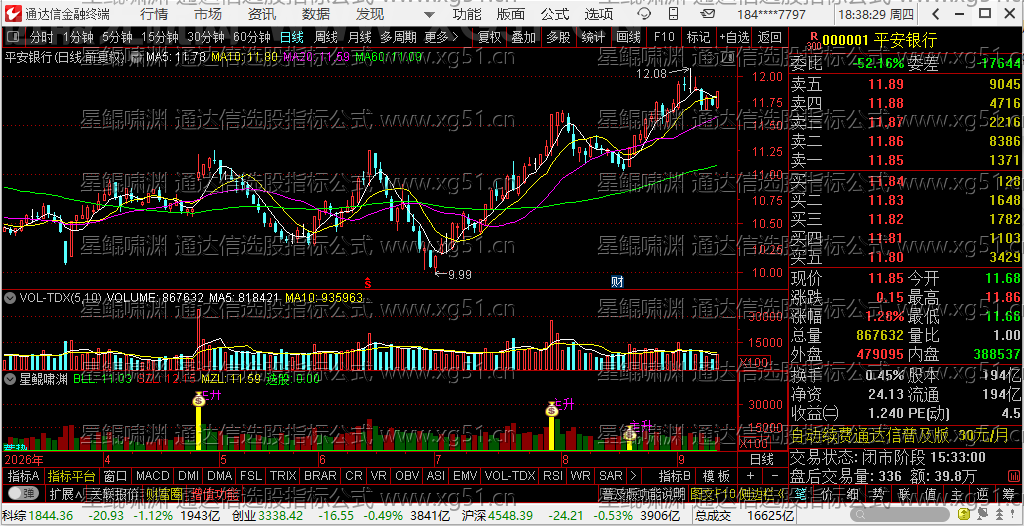
Task: Switch to the RSI indicator tab
Action: (552, 476)
